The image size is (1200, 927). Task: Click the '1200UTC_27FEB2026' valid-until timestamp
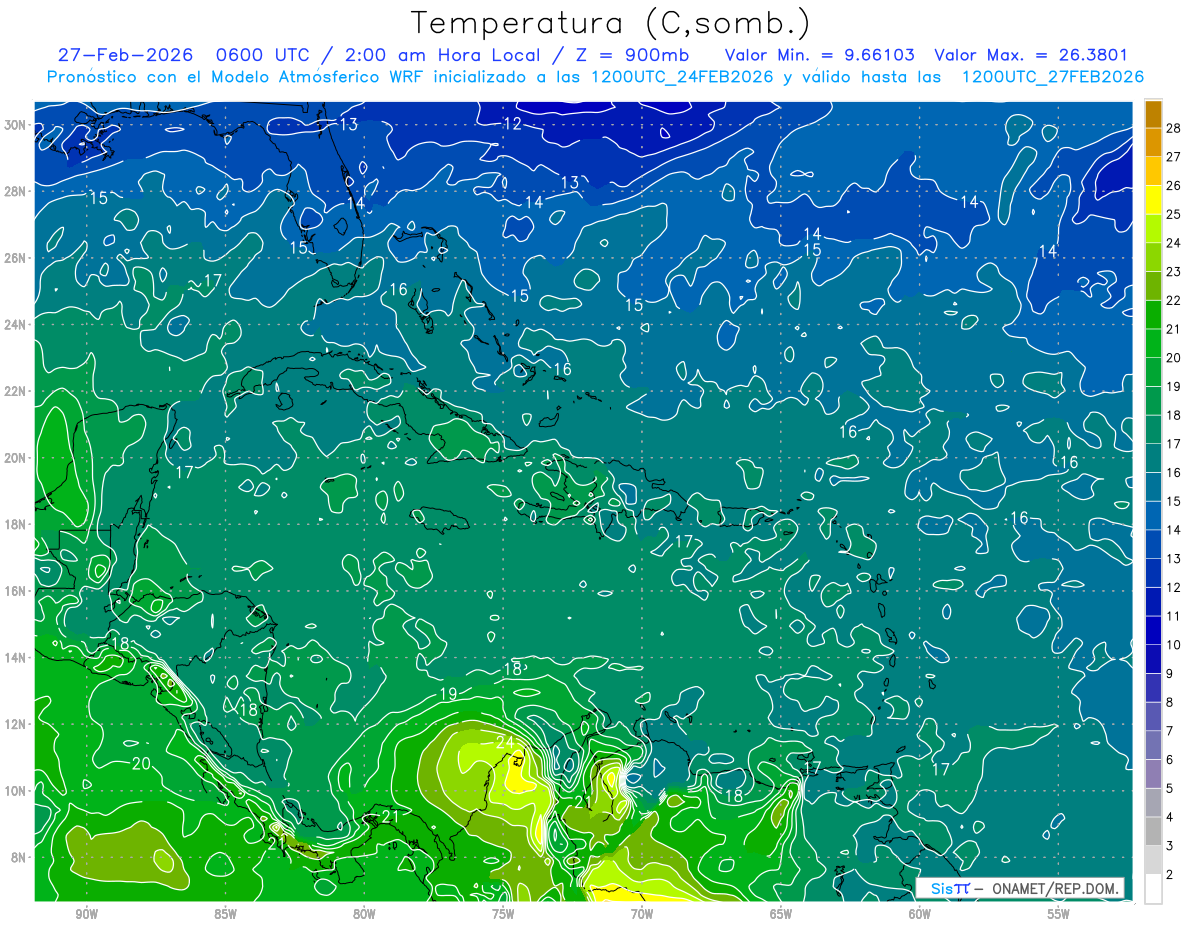[x=1053, y=77]
